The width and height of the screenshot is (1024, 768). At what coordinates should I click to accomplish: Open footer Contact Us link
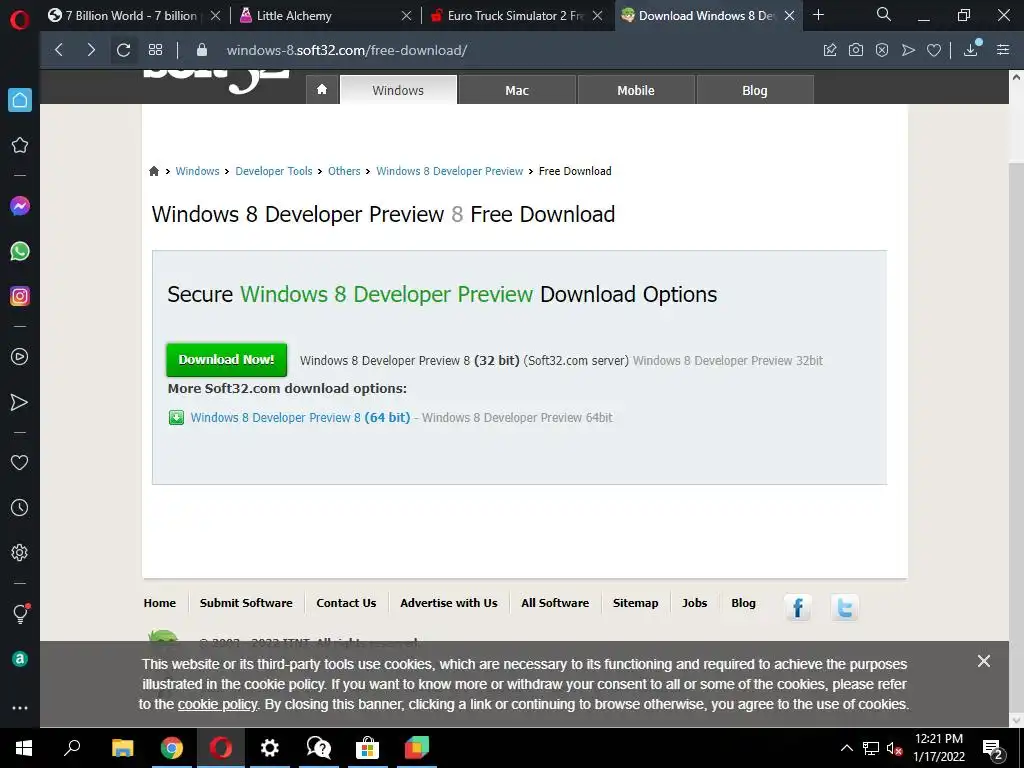click(x=346, y=603)
